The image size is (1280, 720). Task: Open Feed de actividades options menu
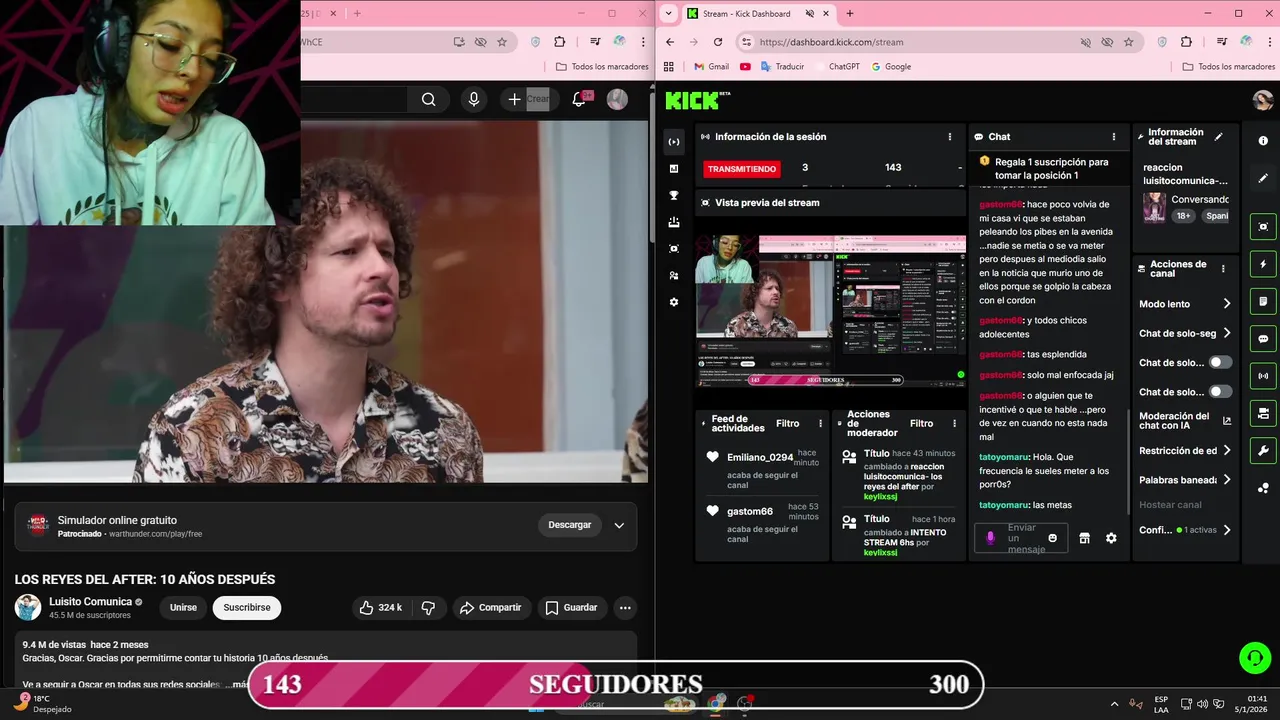pos(821,424)
